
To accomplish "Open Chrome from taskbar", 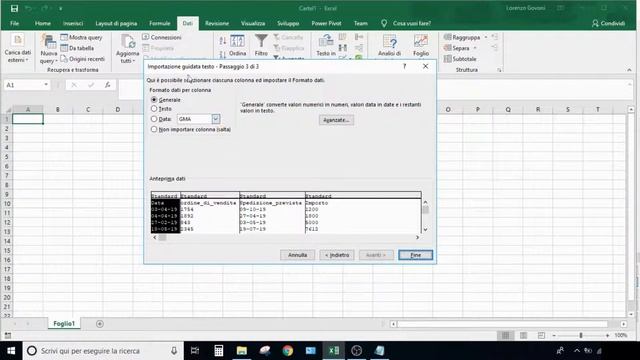I will click(288, 351).
